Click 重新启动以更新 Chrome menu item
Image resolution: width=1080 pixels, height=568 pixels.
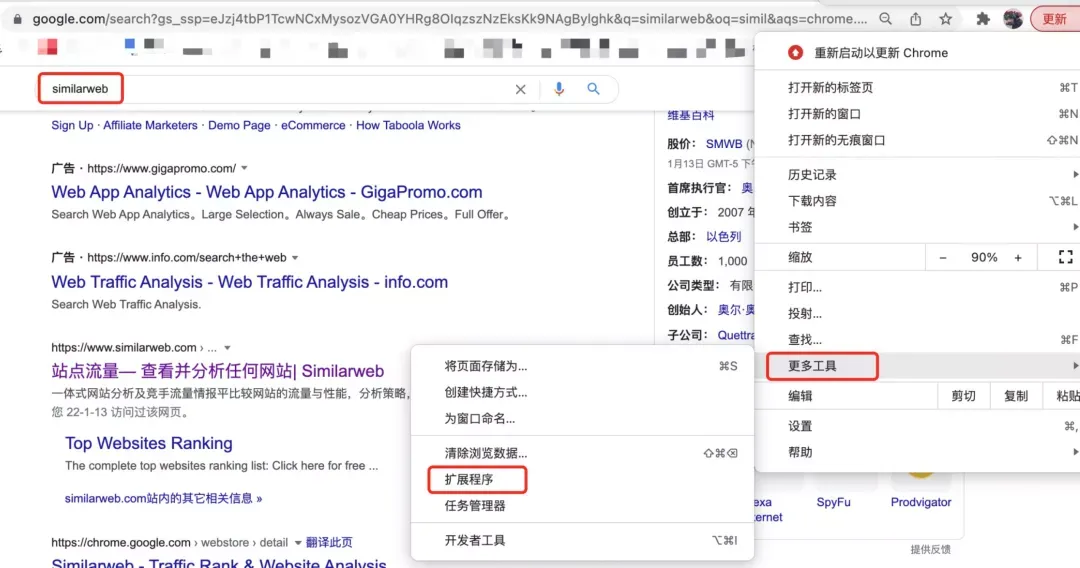click(917, 53)
